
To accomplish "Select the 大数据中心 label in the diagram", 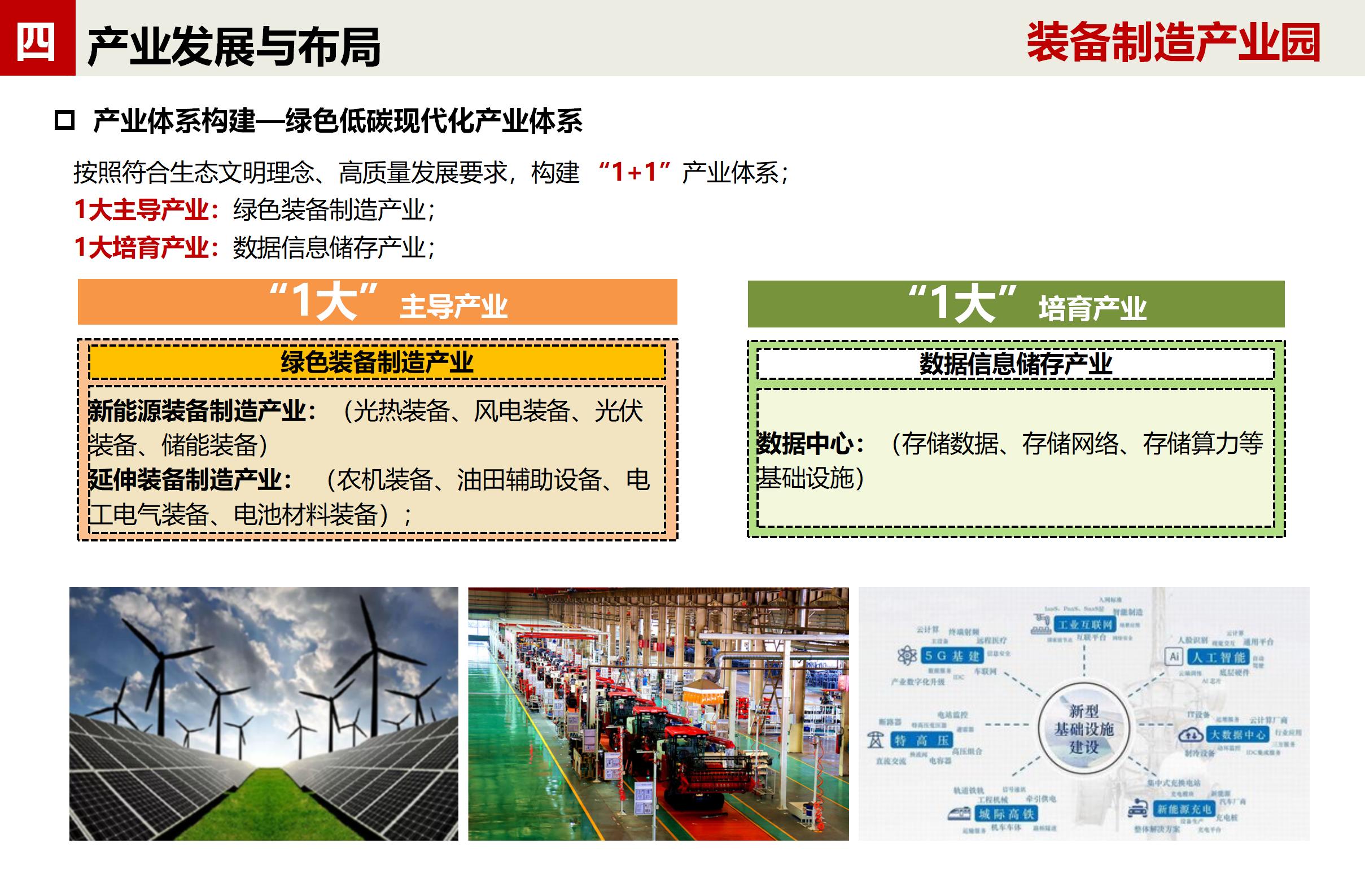I will [1236, 735].
